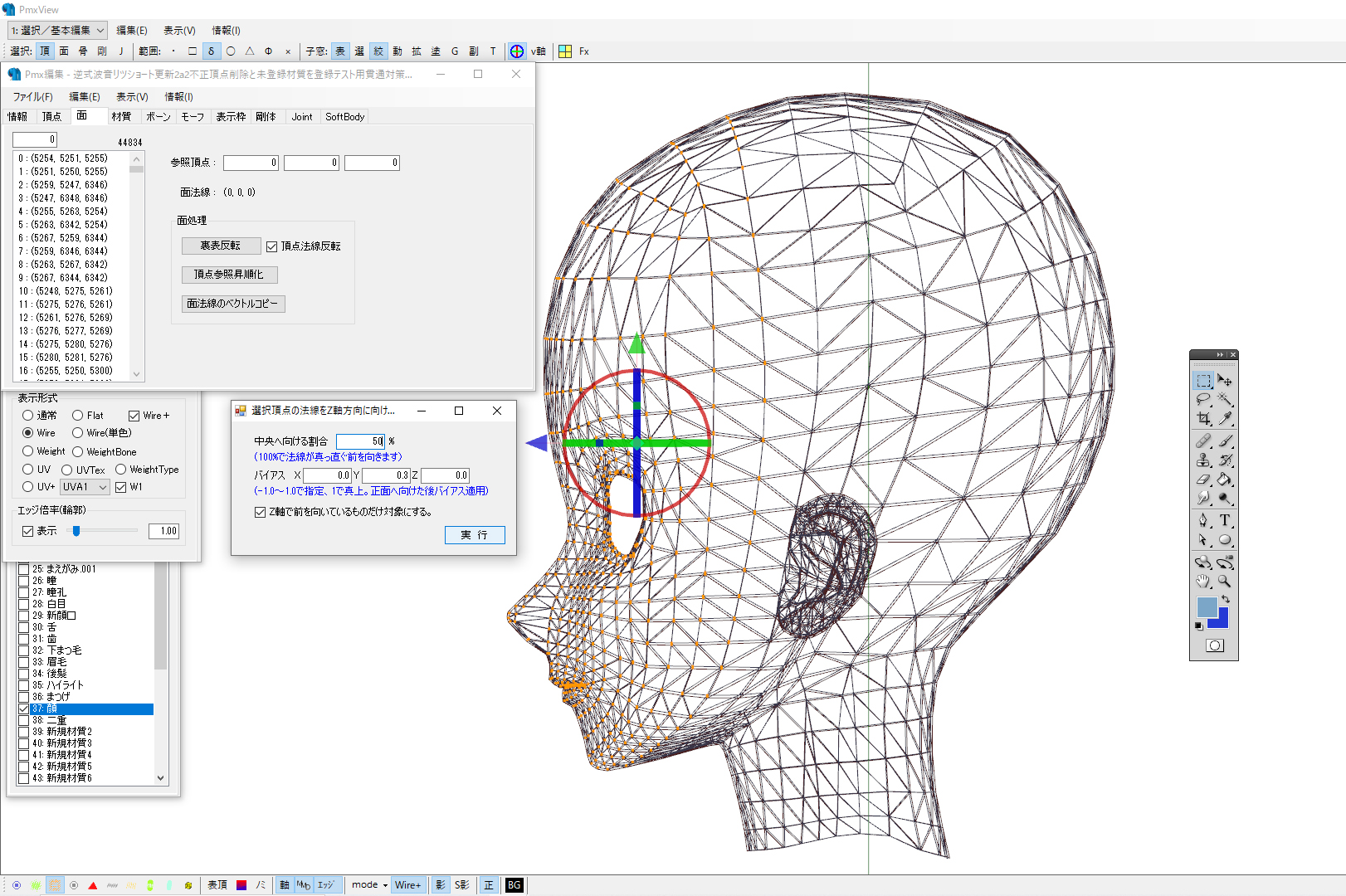The height and width of the screenshot is (896, 1346).
Task: Select the Eyedropper tool
Action: pyautogui.click(x=1225, y=419)
